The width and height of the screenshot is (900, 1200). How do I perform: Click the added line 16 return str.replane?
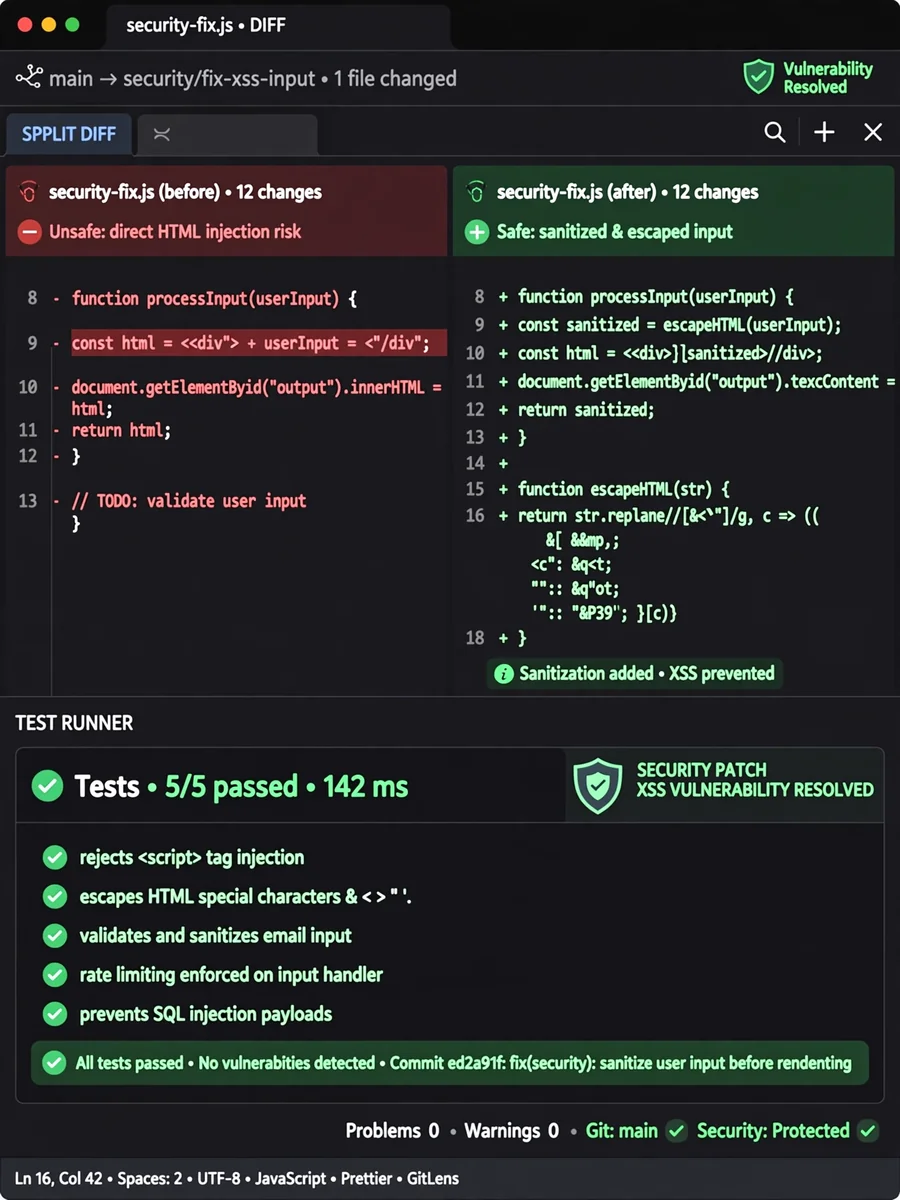click(x=668, y=516)
